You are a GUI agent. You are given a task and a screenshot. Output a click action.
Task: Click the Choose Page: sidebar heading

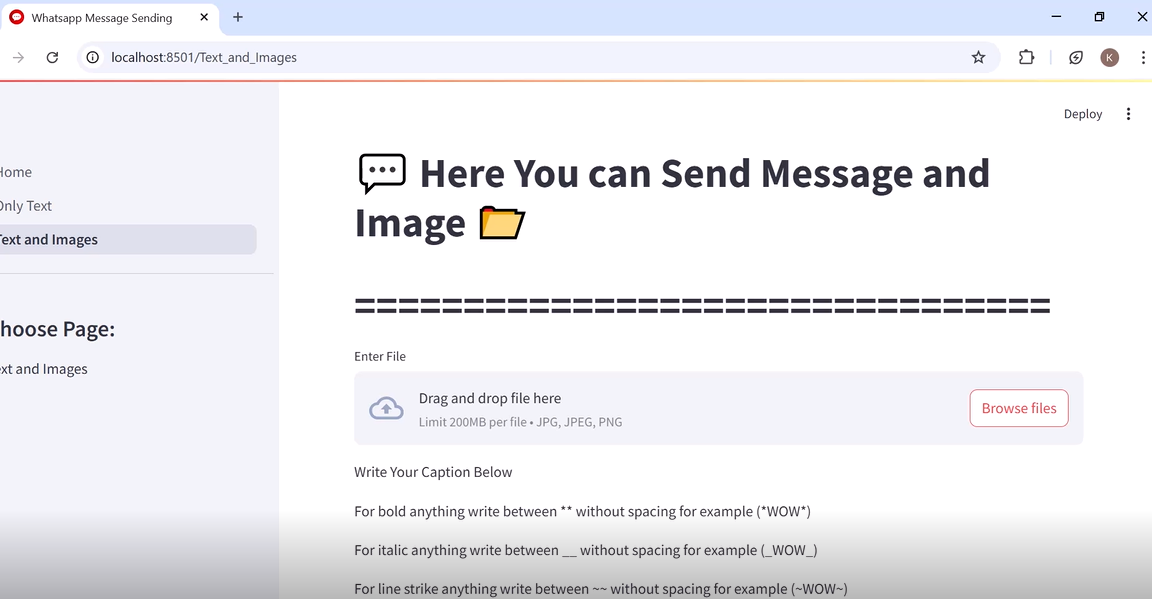[57, 329]
